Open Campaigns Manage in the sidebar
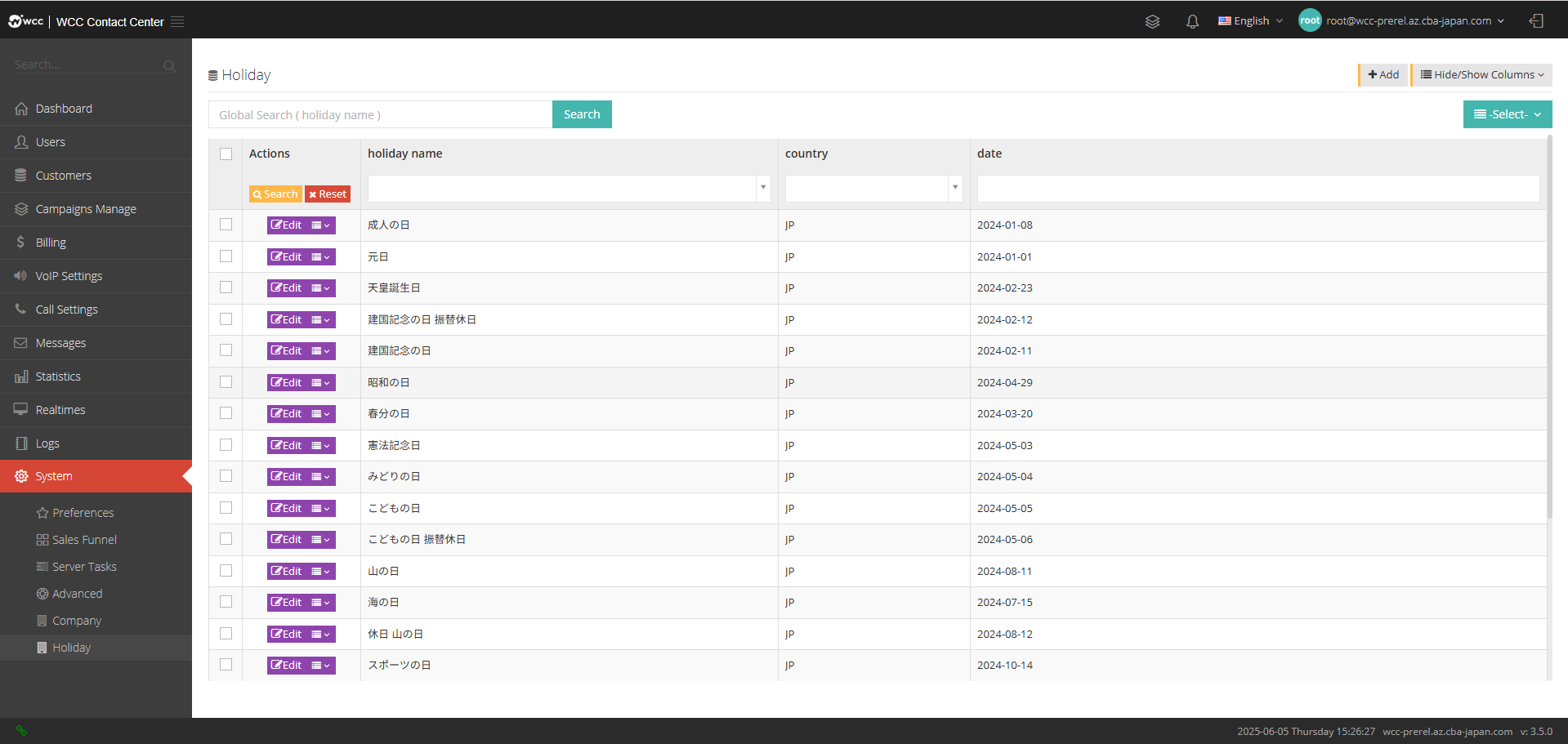This screenshot has width=1568, height=744. coord(96,209)
